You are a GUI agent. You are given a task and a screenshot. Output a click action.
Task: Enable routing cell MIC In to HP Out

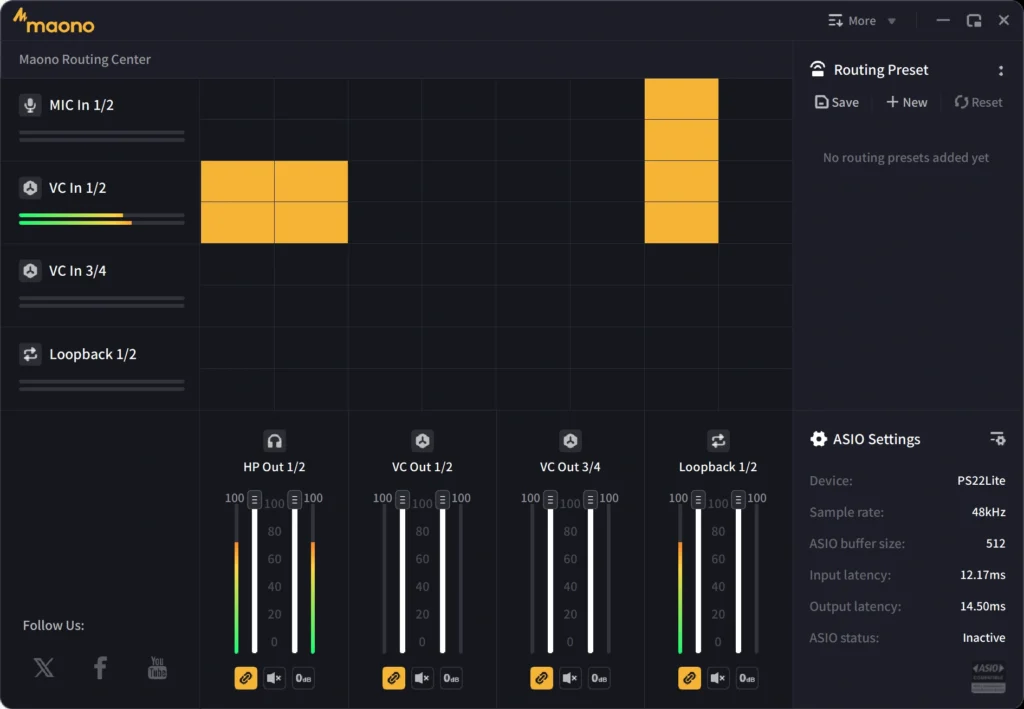237,99
